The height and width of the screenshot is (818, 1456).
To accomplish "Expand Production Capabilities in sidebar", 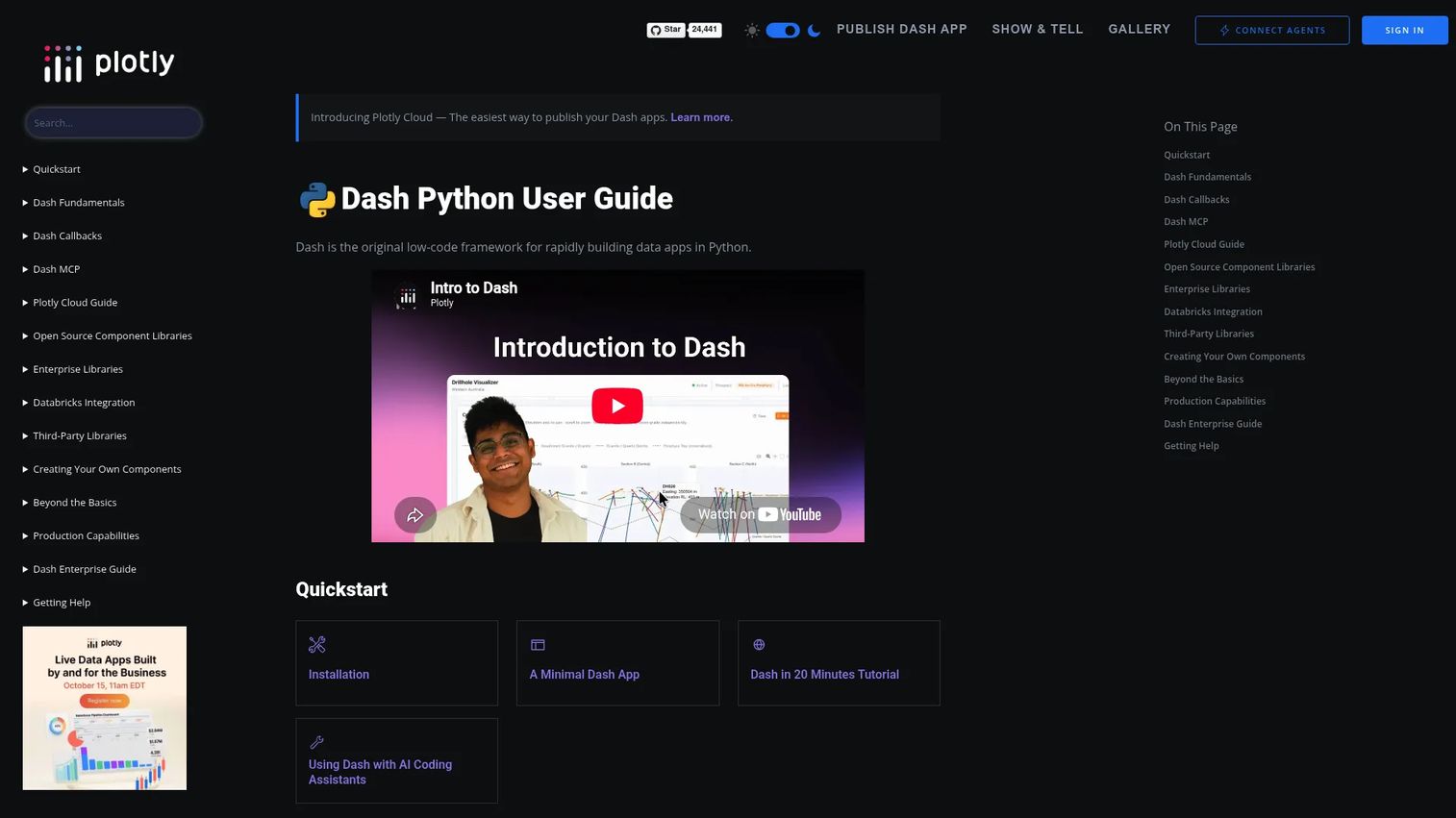I will click(81, 536).
